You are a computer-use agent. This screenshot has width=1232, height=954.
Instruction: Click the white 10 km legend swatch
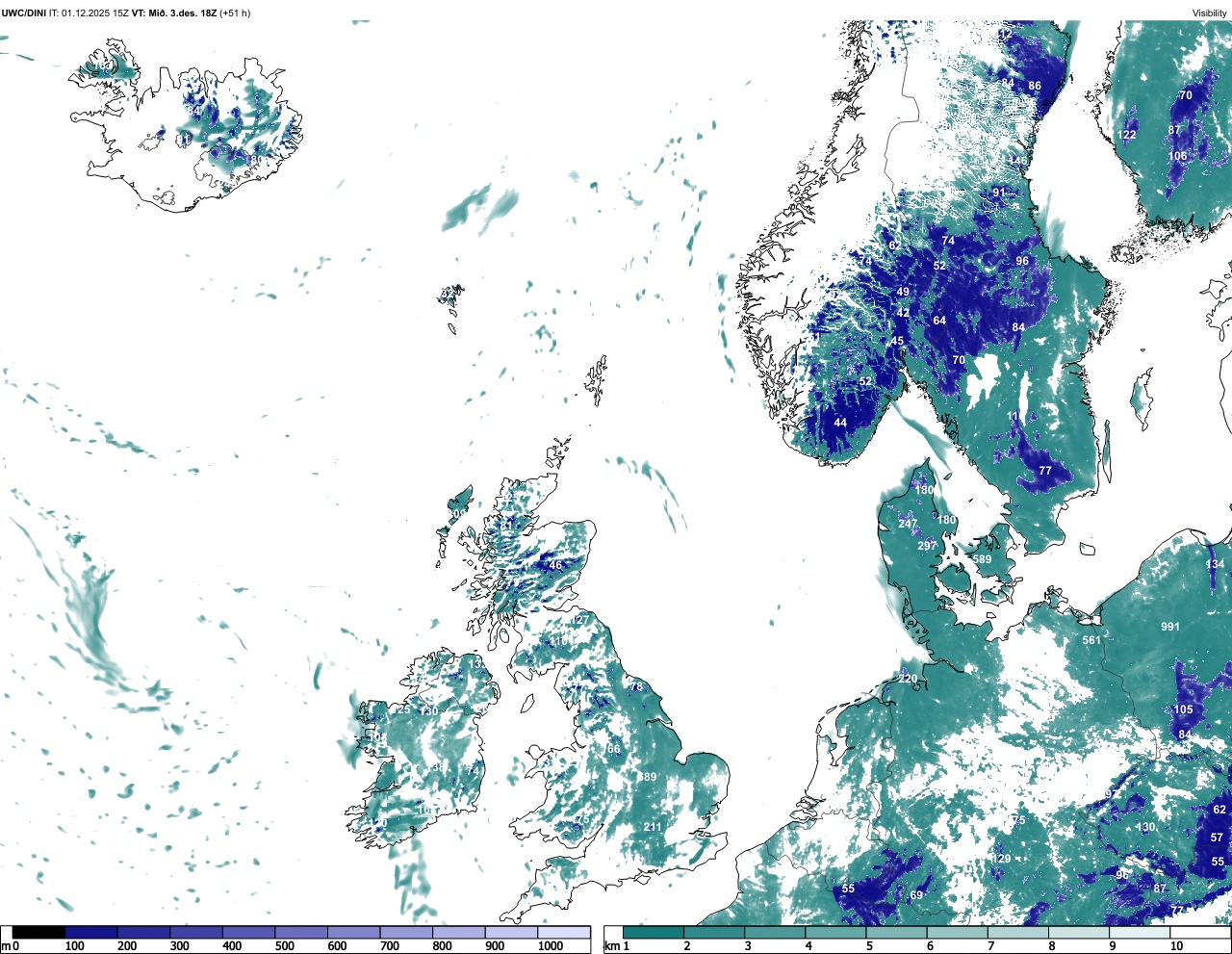pos(1201,932)
